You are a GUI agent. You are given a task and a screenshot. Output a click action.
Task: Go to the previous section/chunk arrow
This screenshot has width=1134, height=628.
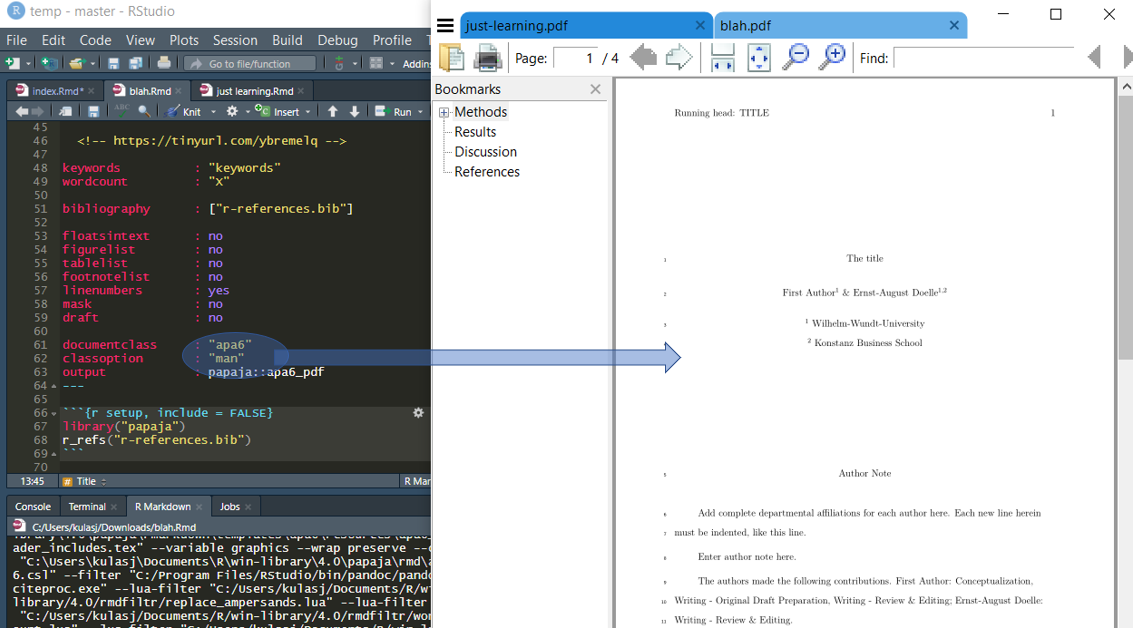(x=333, y=111)
